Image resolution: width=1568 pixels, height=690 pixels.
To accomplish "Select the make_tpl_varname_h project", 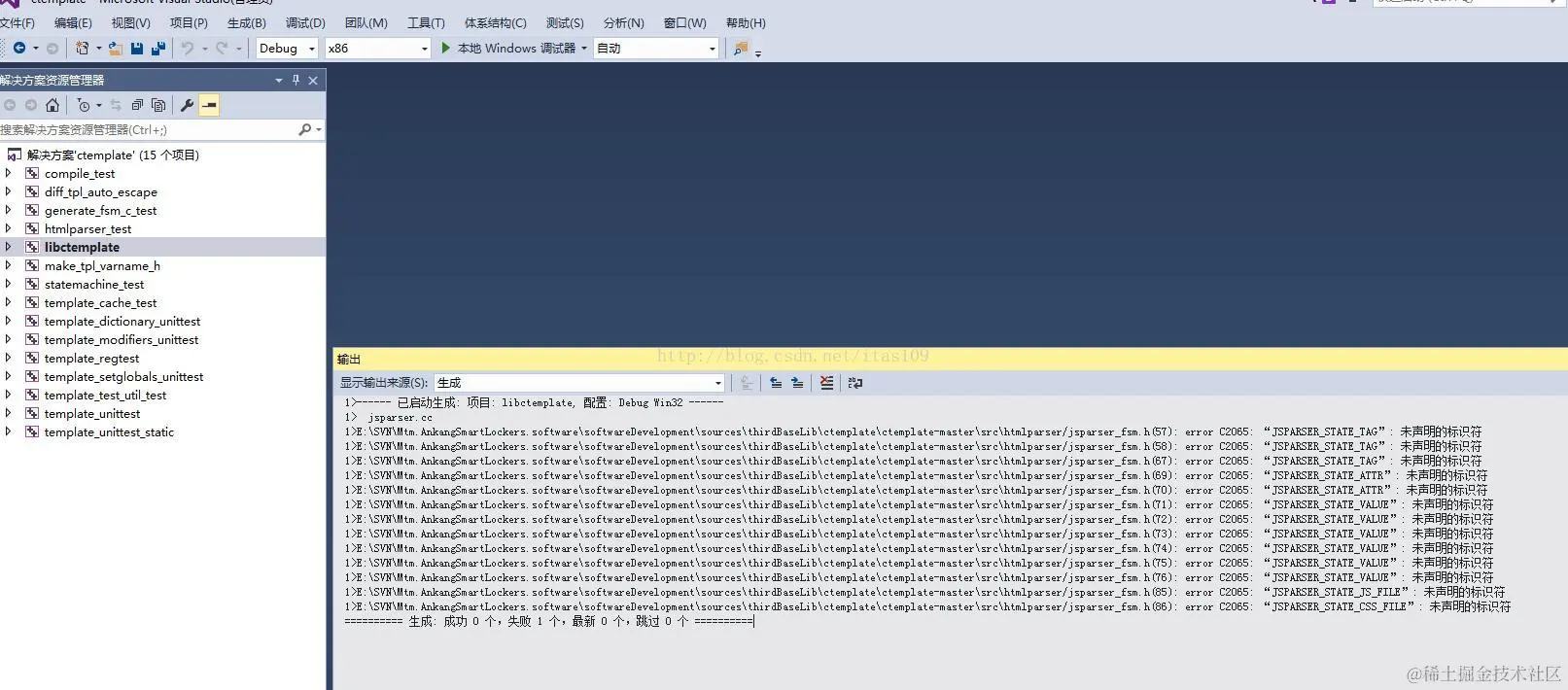I will pos(102,265).
